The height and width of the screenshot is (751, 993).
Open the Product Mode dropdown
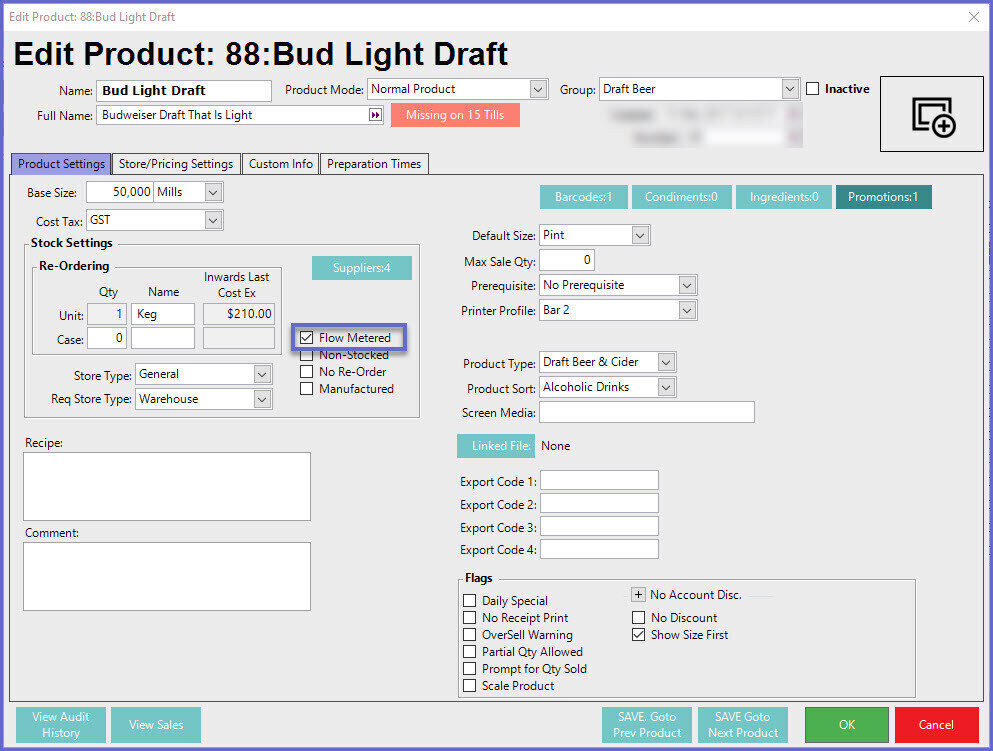[x=539, y=89]
